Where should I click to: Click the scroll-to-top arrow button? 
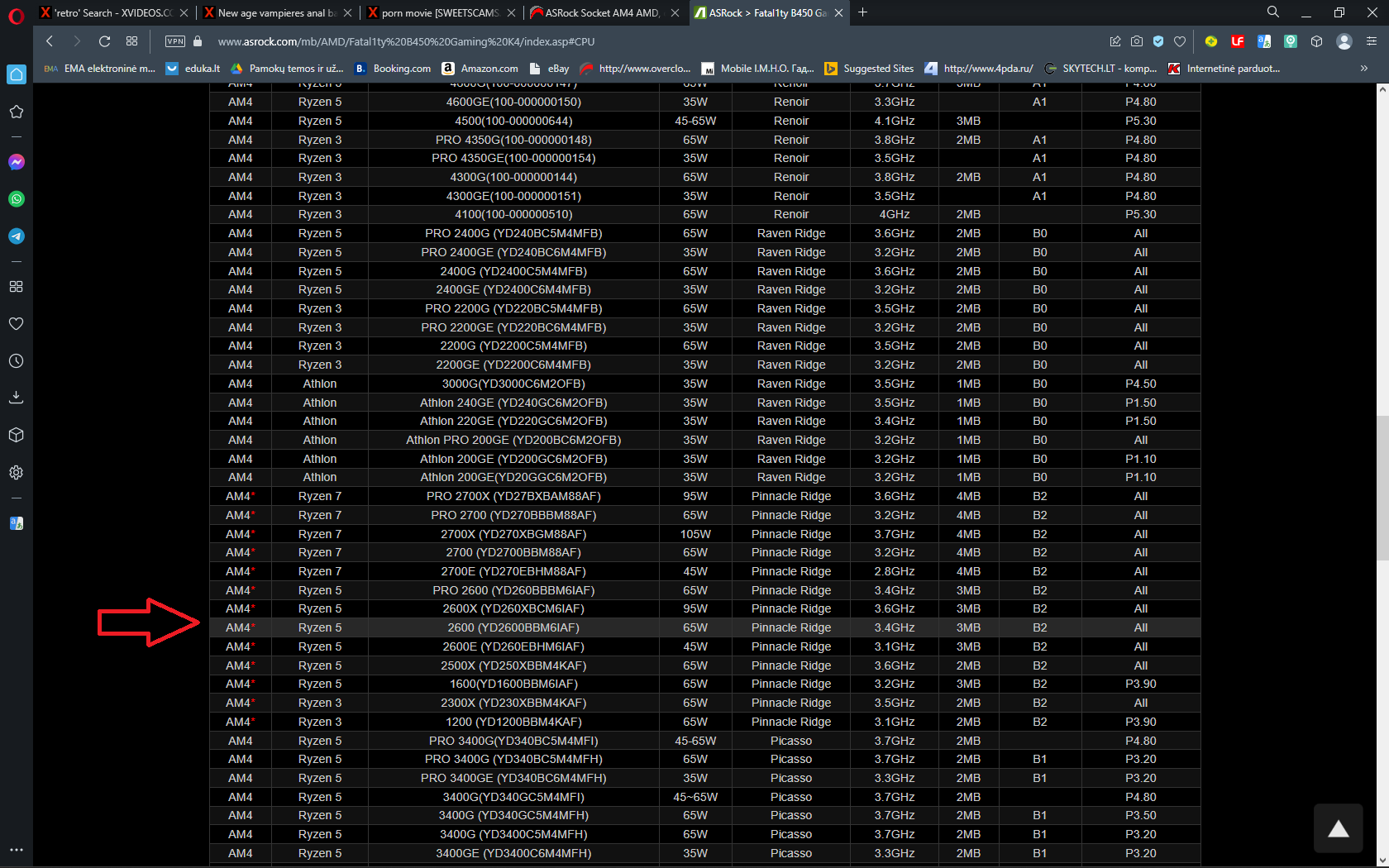(x=1339, y=828)
